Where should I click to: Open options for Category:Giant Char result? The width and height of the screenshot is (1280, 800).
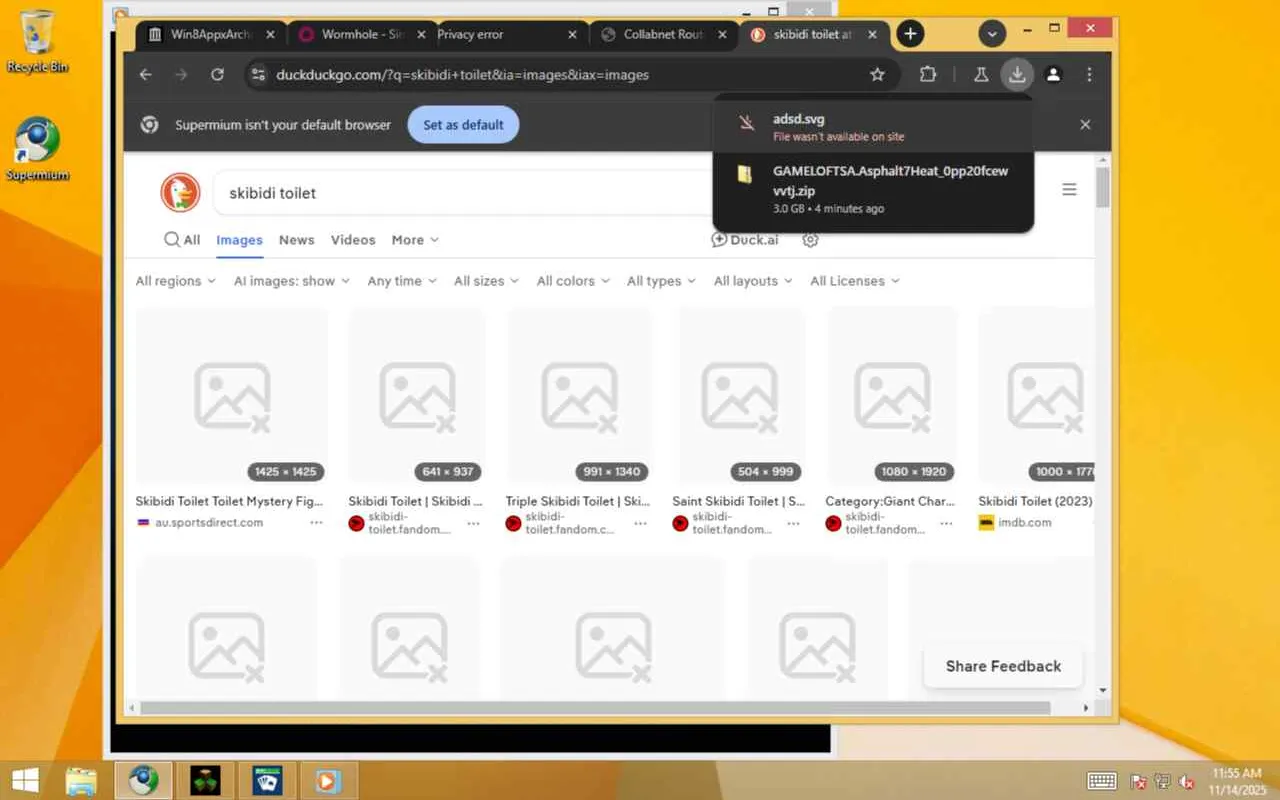coord(947,523)
